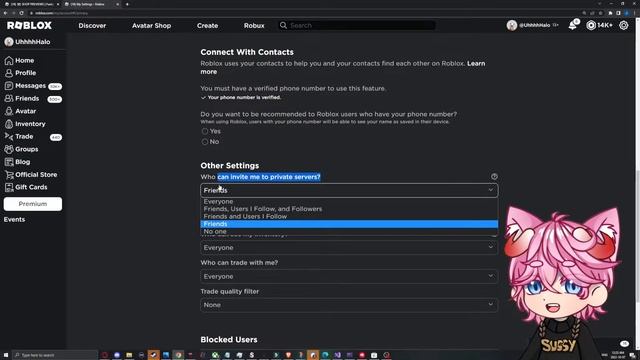Click the Roblox logo
Image resolution: width=640 pixels, height=360 pixels.
[29, 25]
